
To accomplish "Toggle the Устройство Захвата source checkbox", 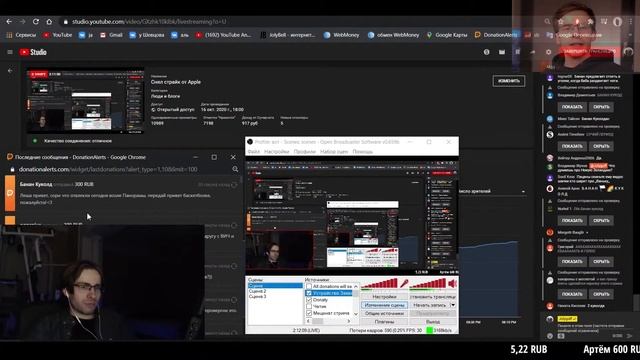I will [309, 293].
